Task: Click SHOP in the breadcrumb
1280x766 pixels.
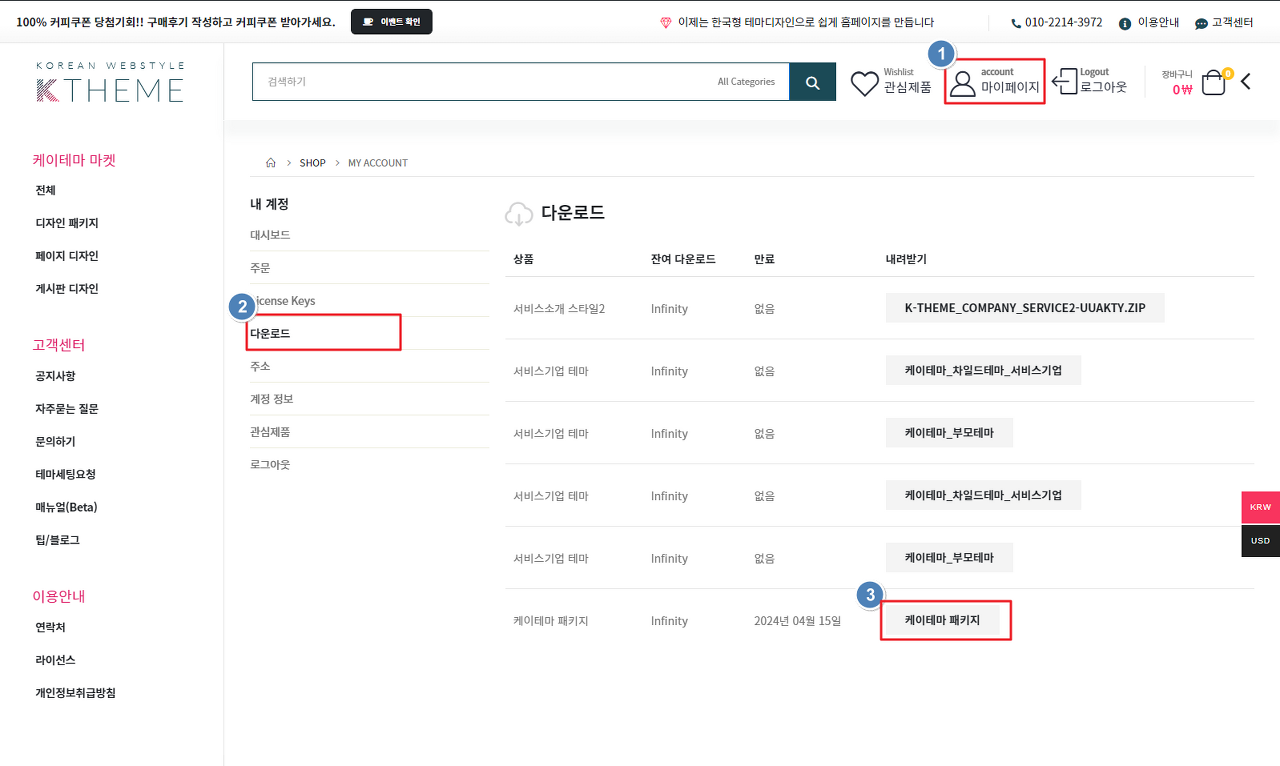Action: coord(313,163)
